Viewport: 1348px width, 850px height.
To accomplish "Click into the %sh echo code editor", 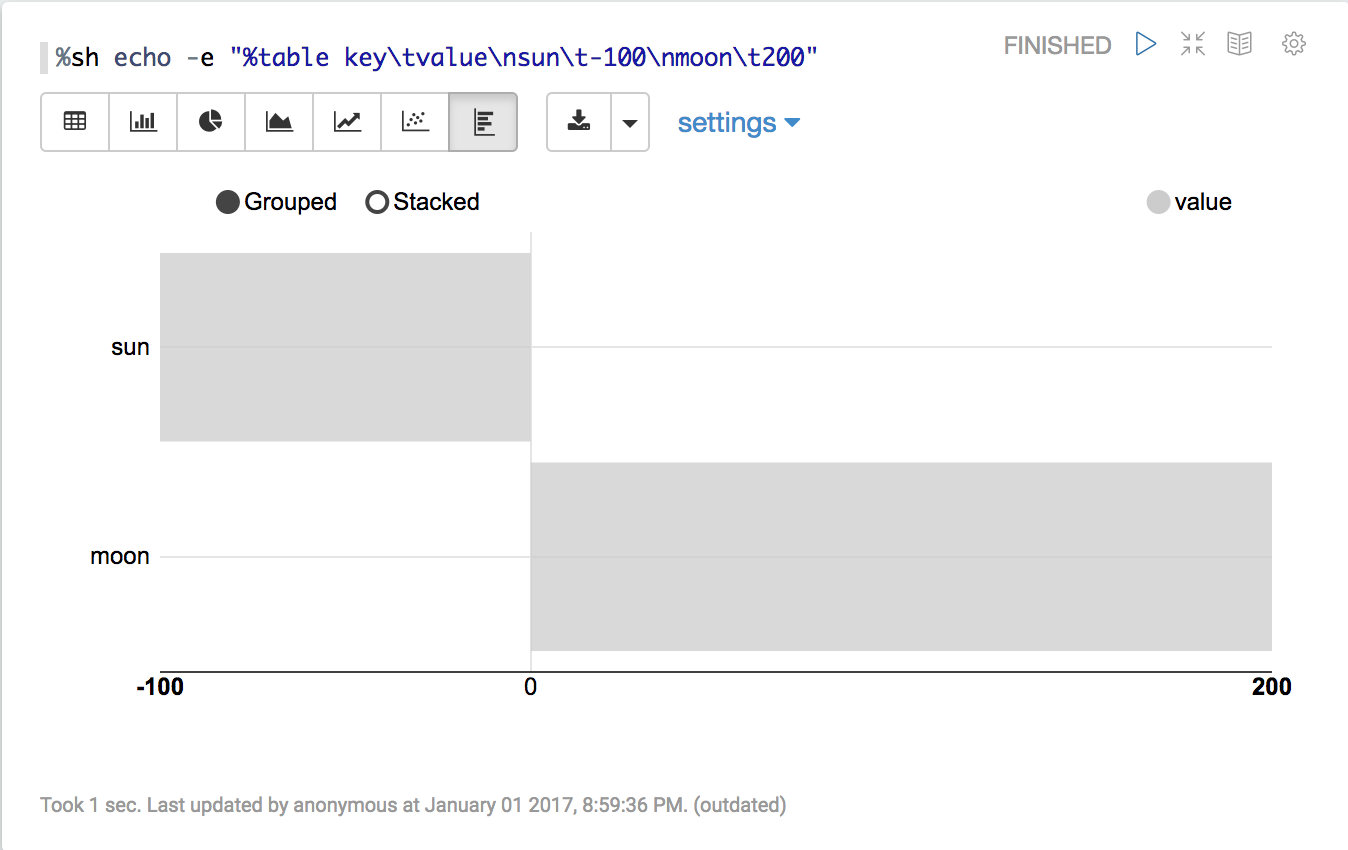I will tap(436, 58).
